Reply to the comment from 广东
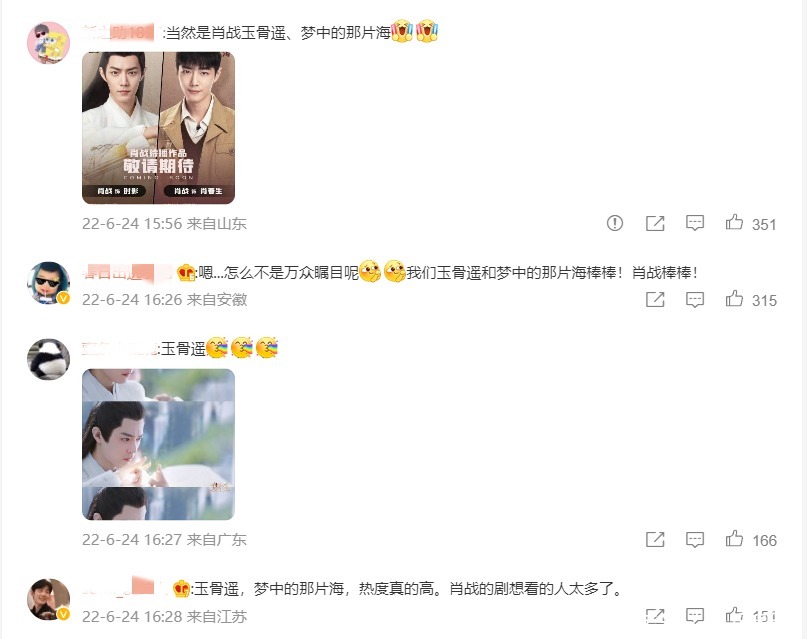 point(695,539)
